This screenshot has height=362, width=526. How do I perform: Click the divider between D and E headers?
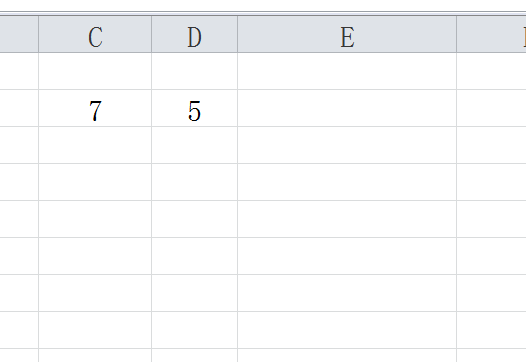(x=238, y=34)
